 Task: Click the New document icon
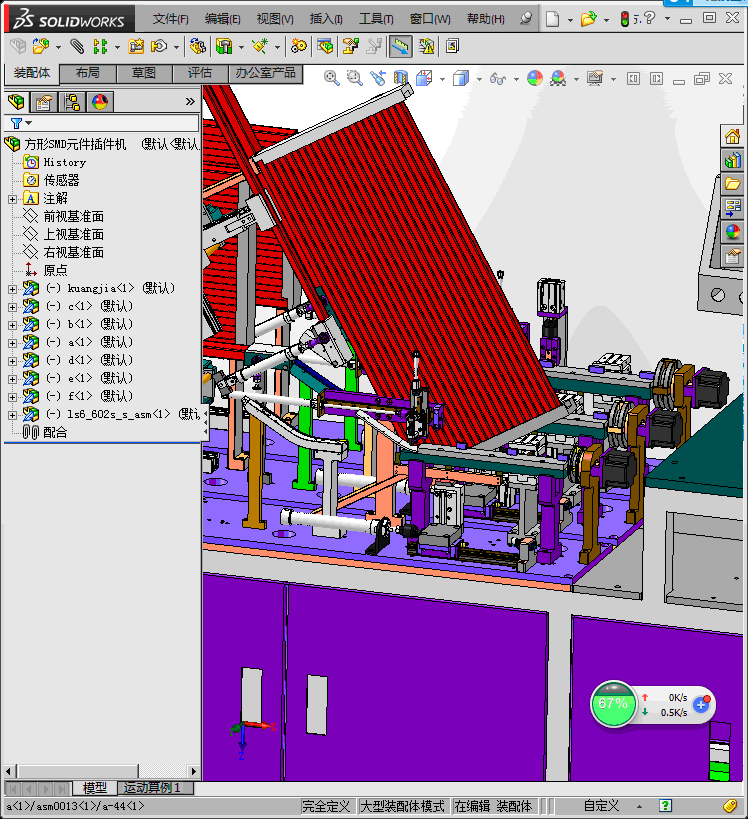[x=552, y=19]
